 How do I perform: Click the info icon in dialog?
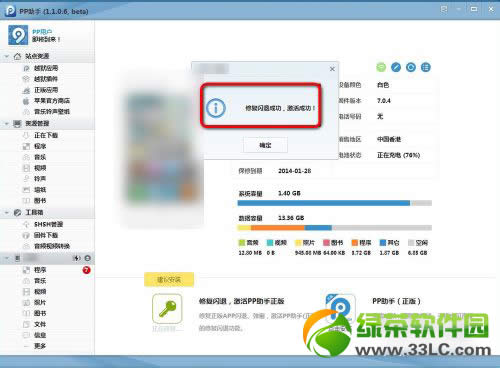click(x=216, y=108)
